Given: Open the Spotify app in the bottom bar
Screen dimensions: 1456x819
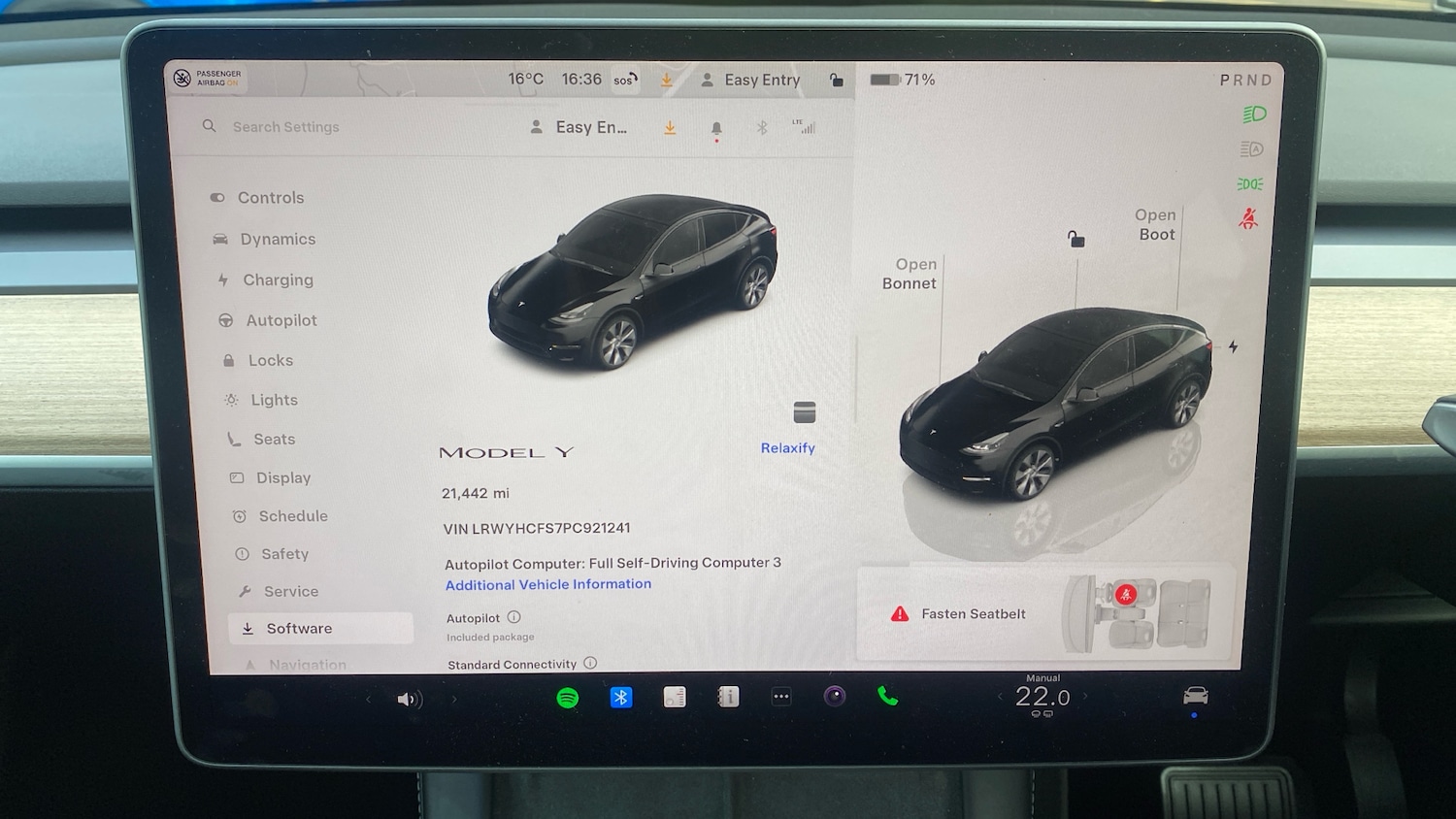Looking at the screenshot, I should pos(568,698).
